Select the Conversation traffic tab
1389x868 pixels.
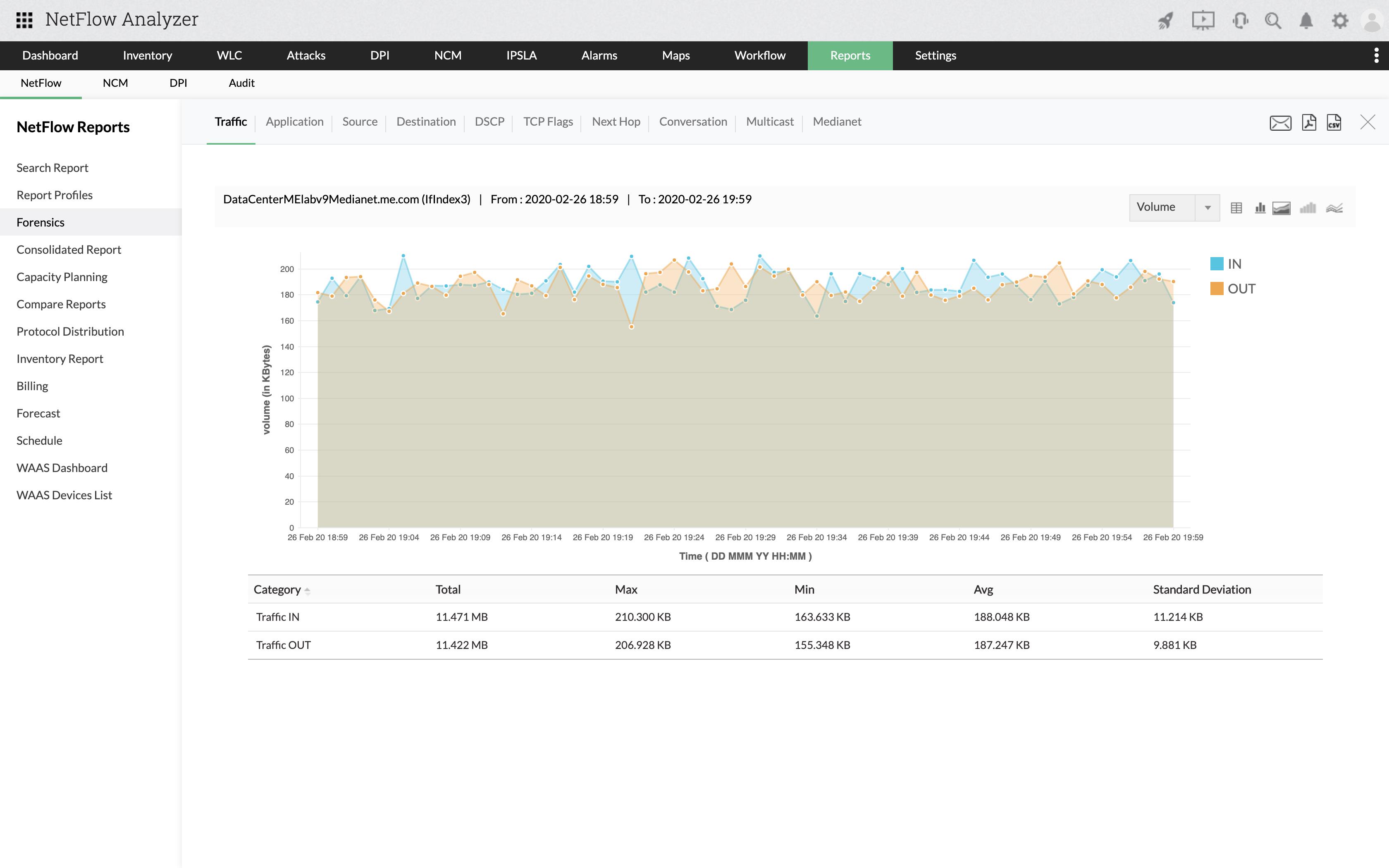(x=693, y=121)
